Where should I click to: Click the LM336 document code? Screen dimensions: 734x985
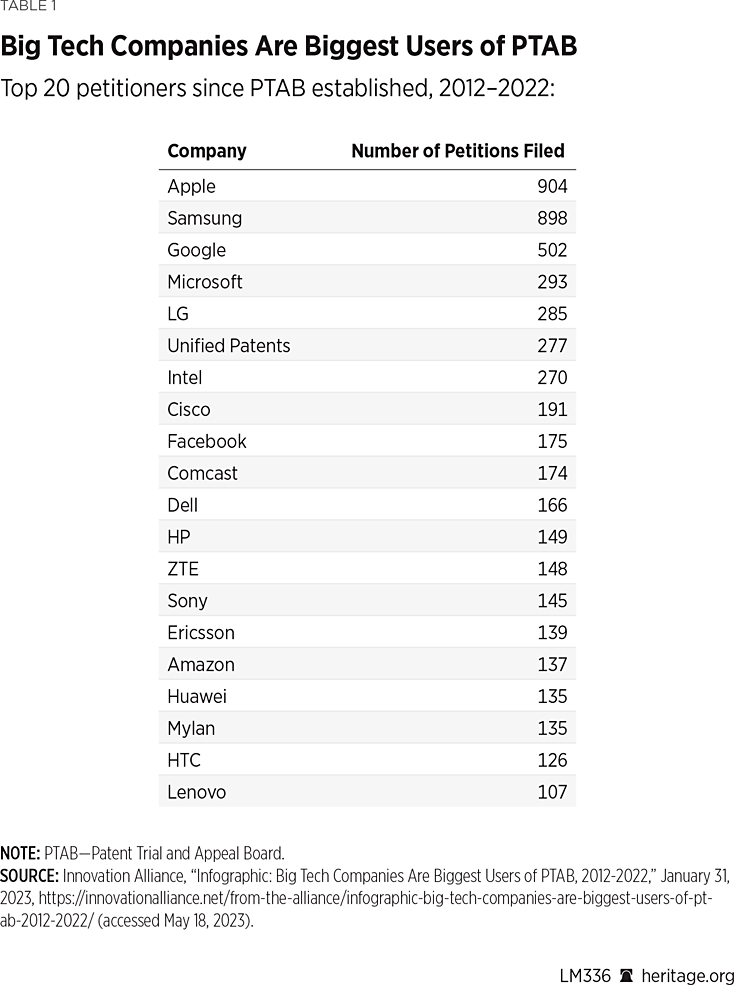coord(583,976)
